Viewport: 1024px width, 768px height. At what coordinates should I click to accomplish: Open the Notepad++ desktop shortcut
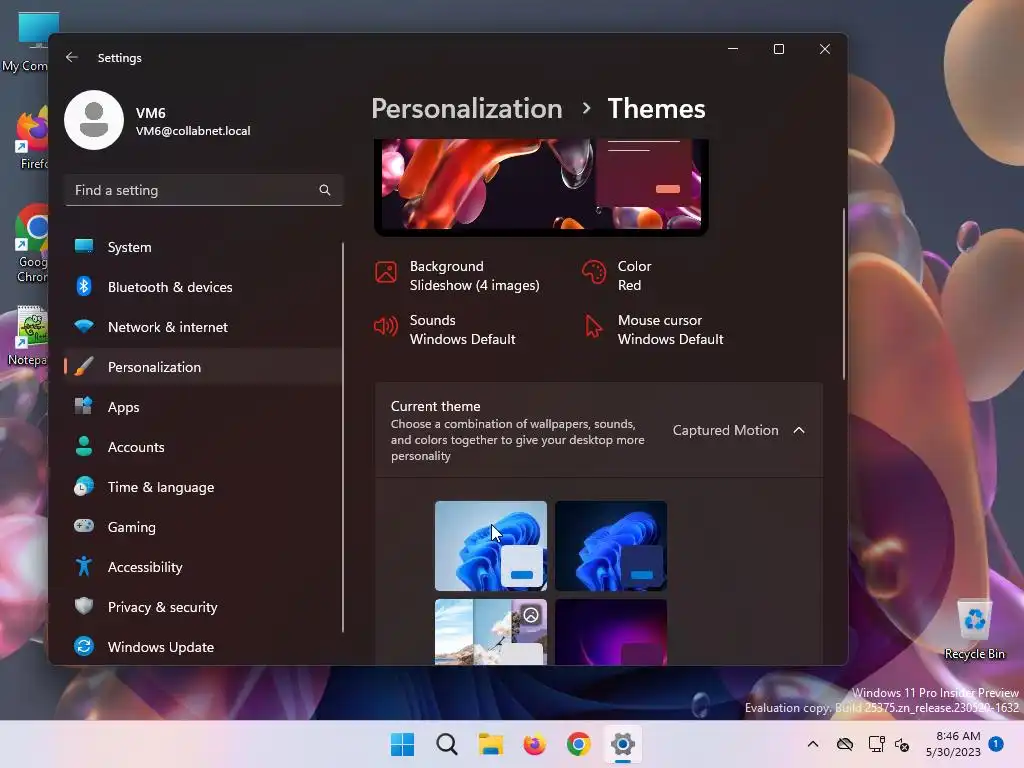click(x=29, y=336)
